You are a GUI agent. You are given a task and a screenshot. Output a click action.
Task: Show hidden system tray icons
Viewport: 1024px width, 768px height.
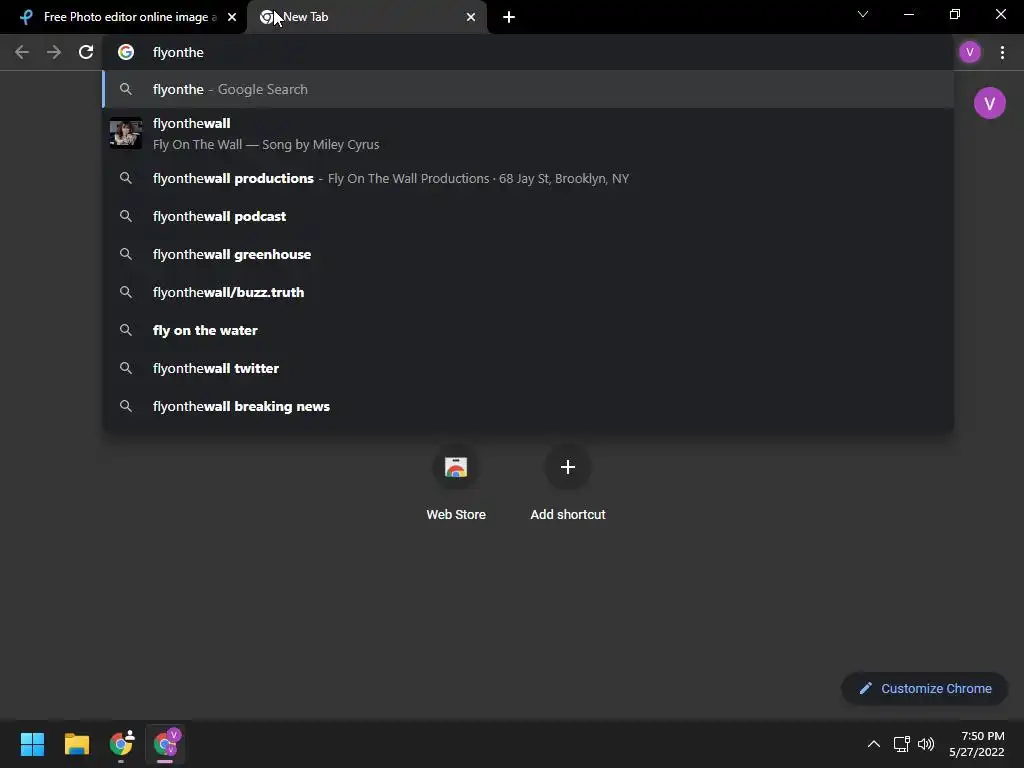tap(873, 744)
